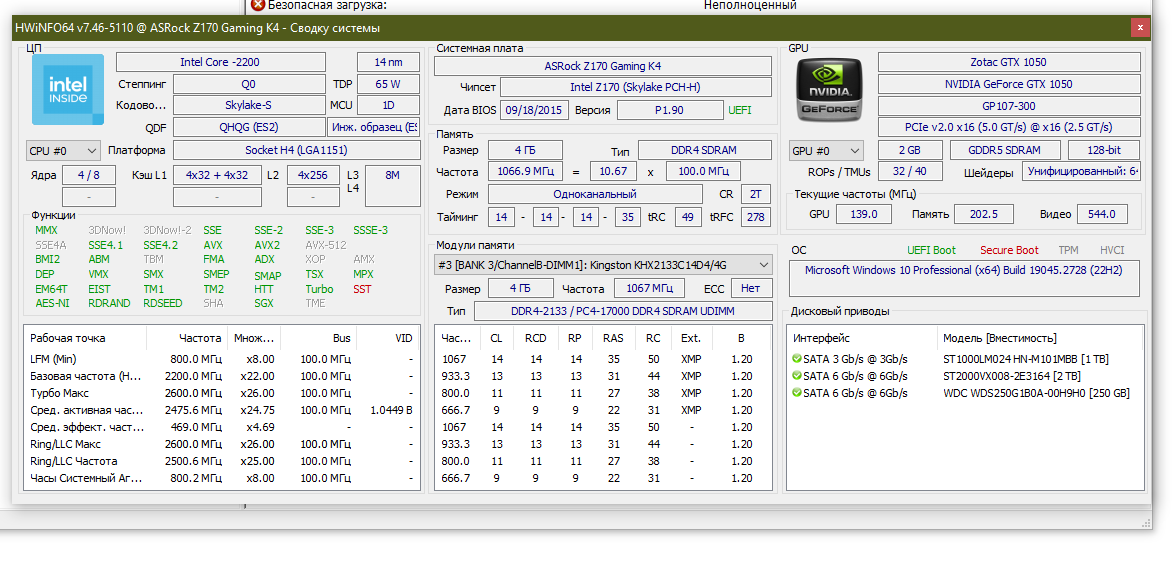The height and width of the screenshot is (568, 1175).
Task: Click the QHQG (ES2) QDF field
Action: tap(250, 127)
